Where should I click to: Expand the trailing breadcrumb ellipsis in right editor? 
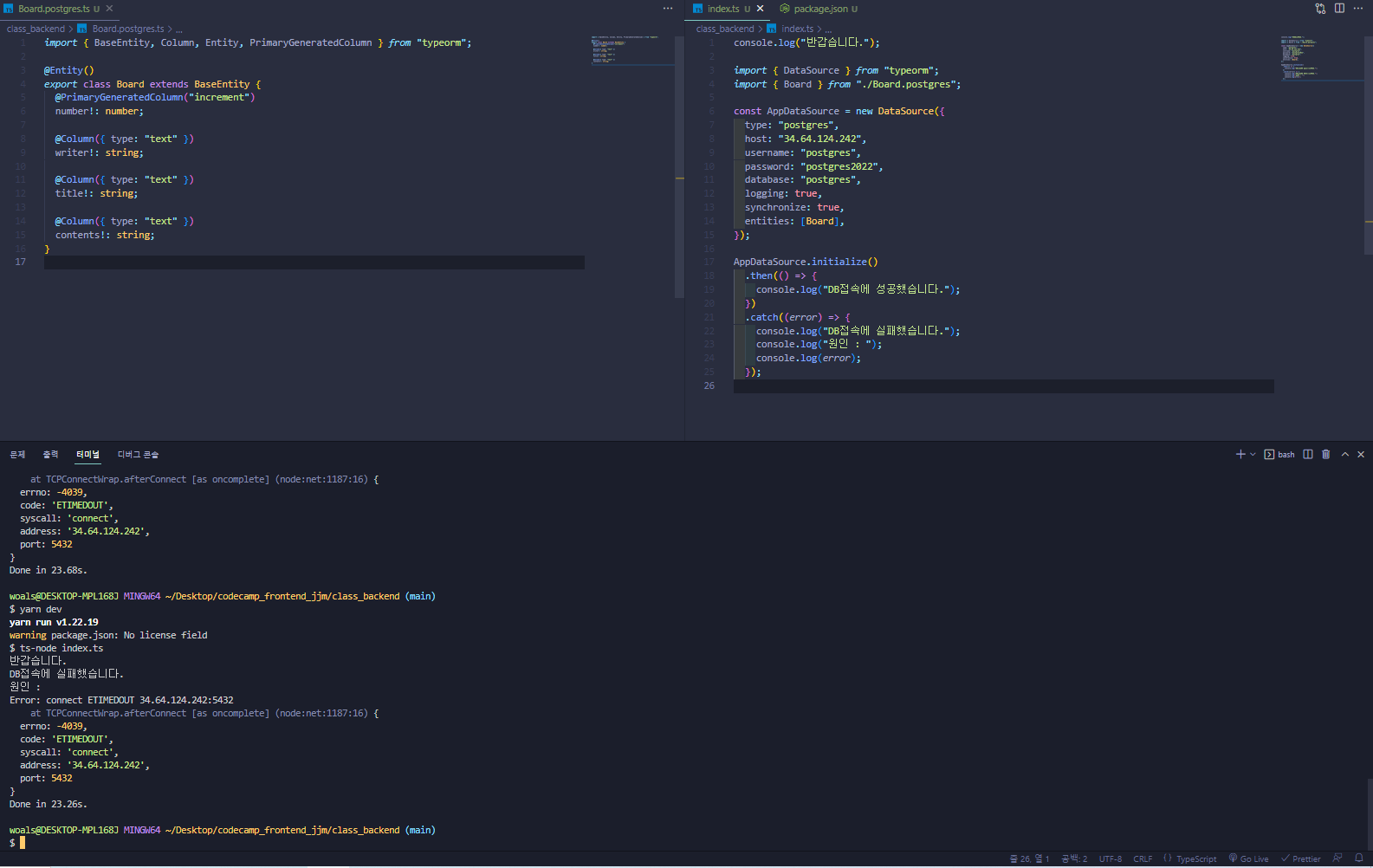[x=829, y=29]
